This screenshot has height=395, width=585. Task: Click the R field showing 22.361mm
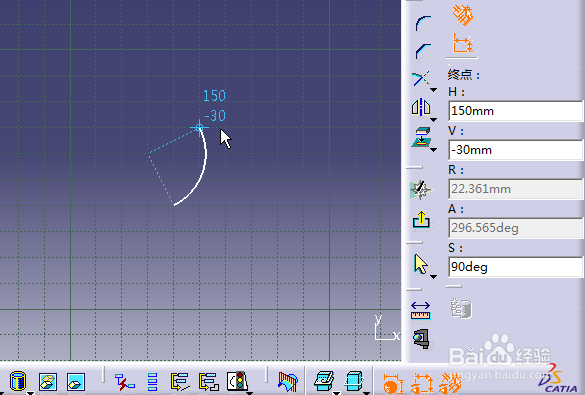pyautogui.click(x=515, y=189)
